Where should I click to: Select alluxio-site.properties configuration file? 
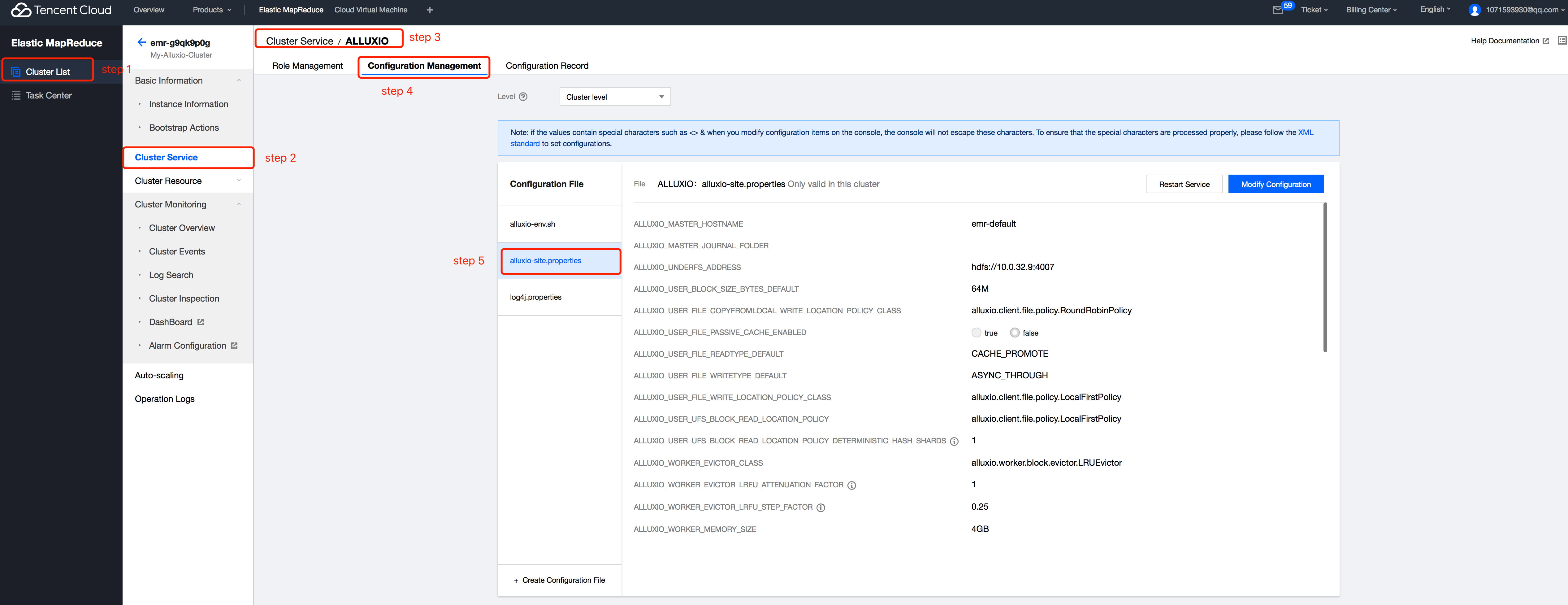pos(559,260)
